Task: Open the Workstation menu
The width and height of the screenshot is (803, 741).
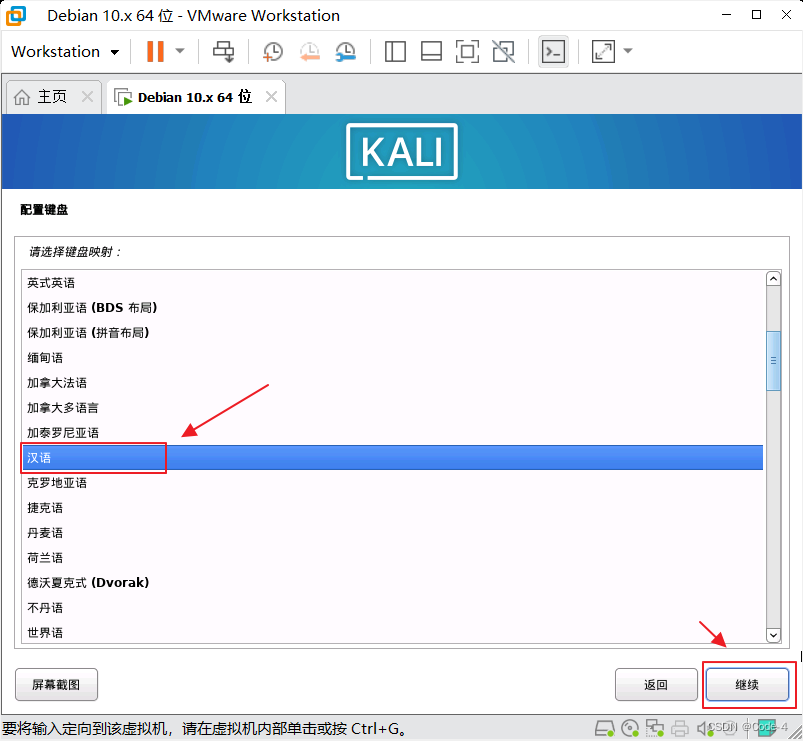Action: pos(65,52)
